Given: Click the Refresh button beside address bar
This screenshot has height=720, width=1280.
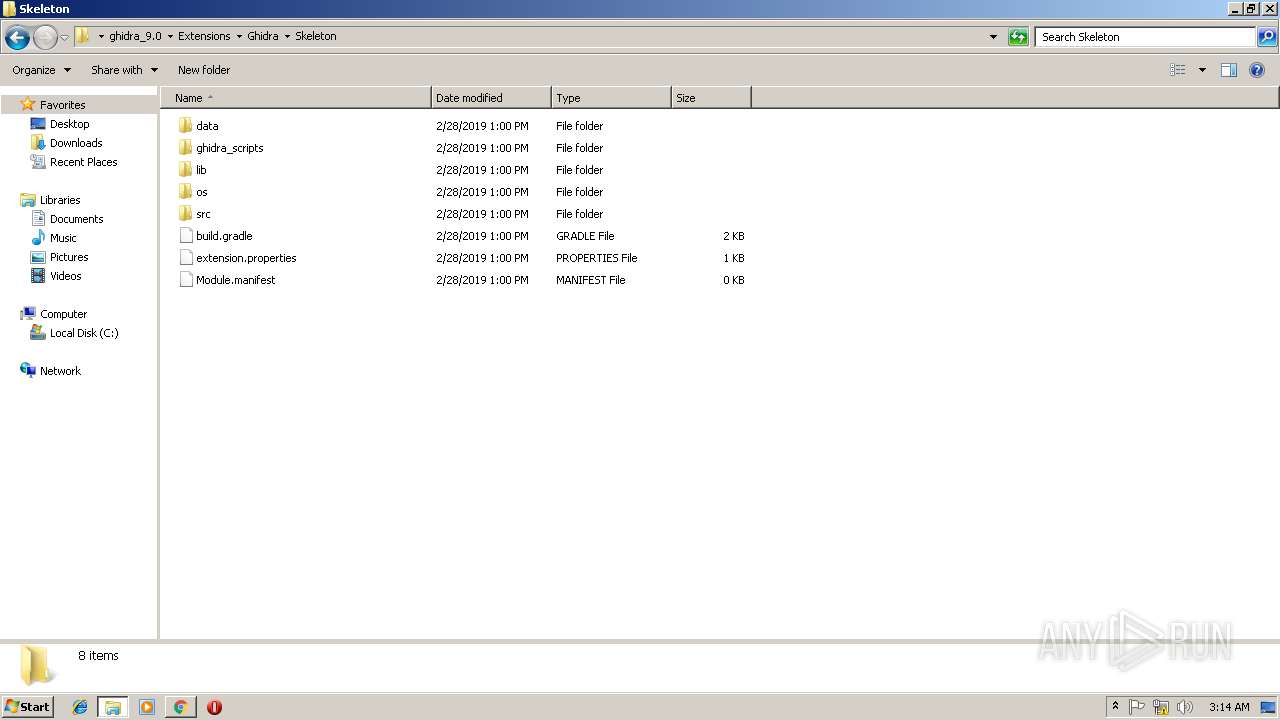Looking at the screenshot, I should (x=1018, y=37).
